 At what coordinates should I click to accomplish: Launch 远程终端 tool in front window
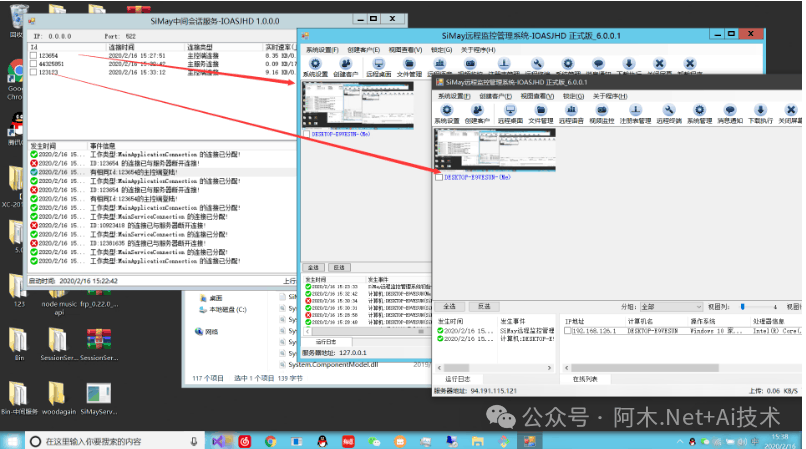[669, 114]
